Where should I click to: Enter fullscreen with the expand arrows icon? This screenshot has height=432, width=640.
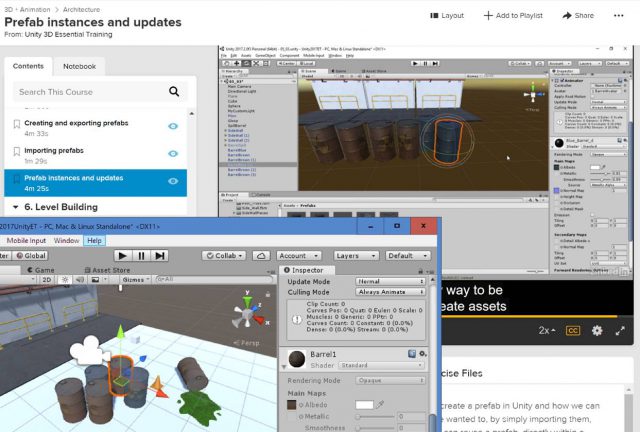click(x=620, y=331)
